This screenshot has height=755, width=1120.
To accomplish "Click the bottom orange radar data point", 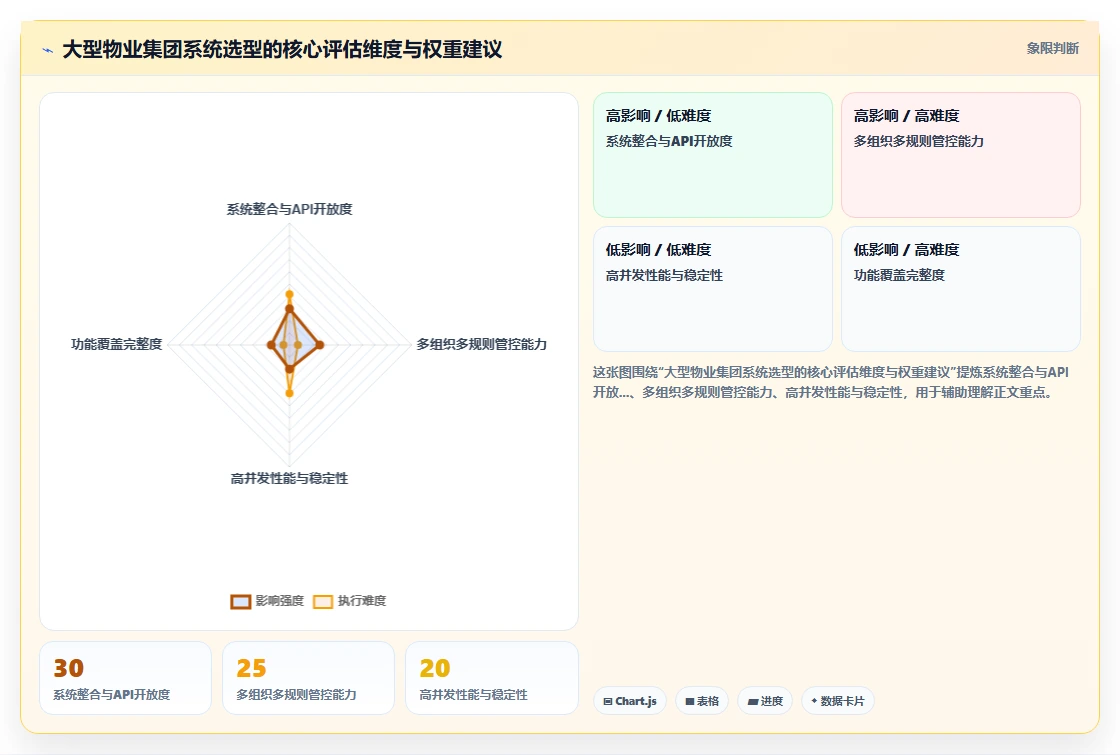I will click(289, 393).
